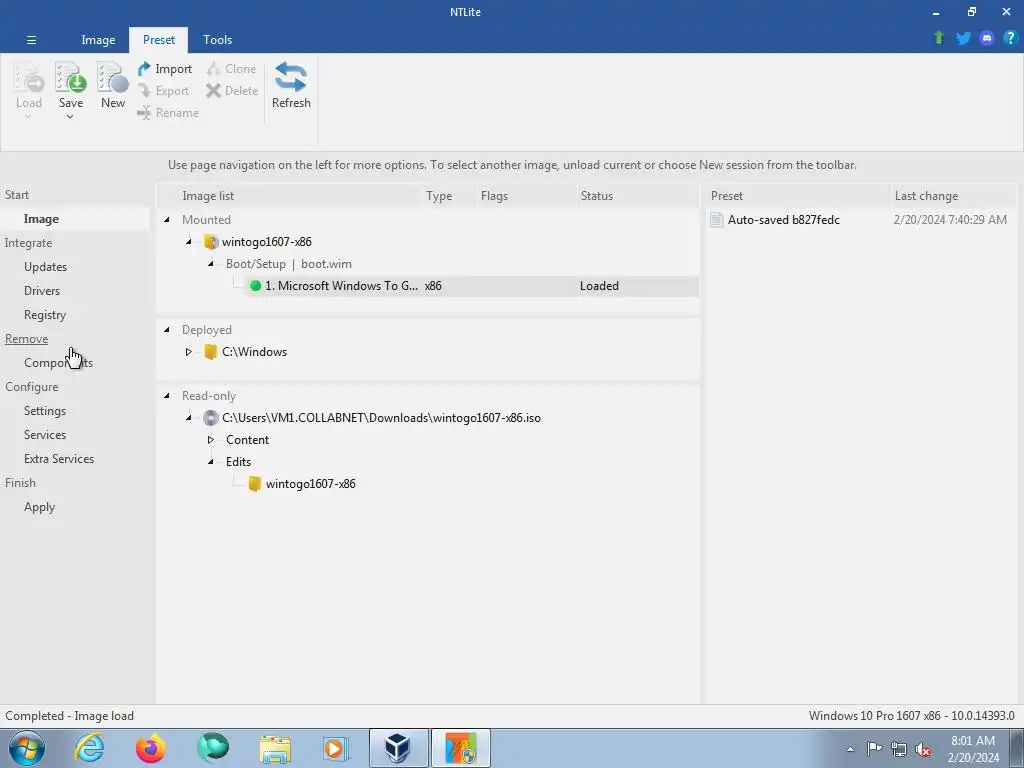Open the Image page in sidebar
The image size is (1024, 768).
[x=41, y=219]
